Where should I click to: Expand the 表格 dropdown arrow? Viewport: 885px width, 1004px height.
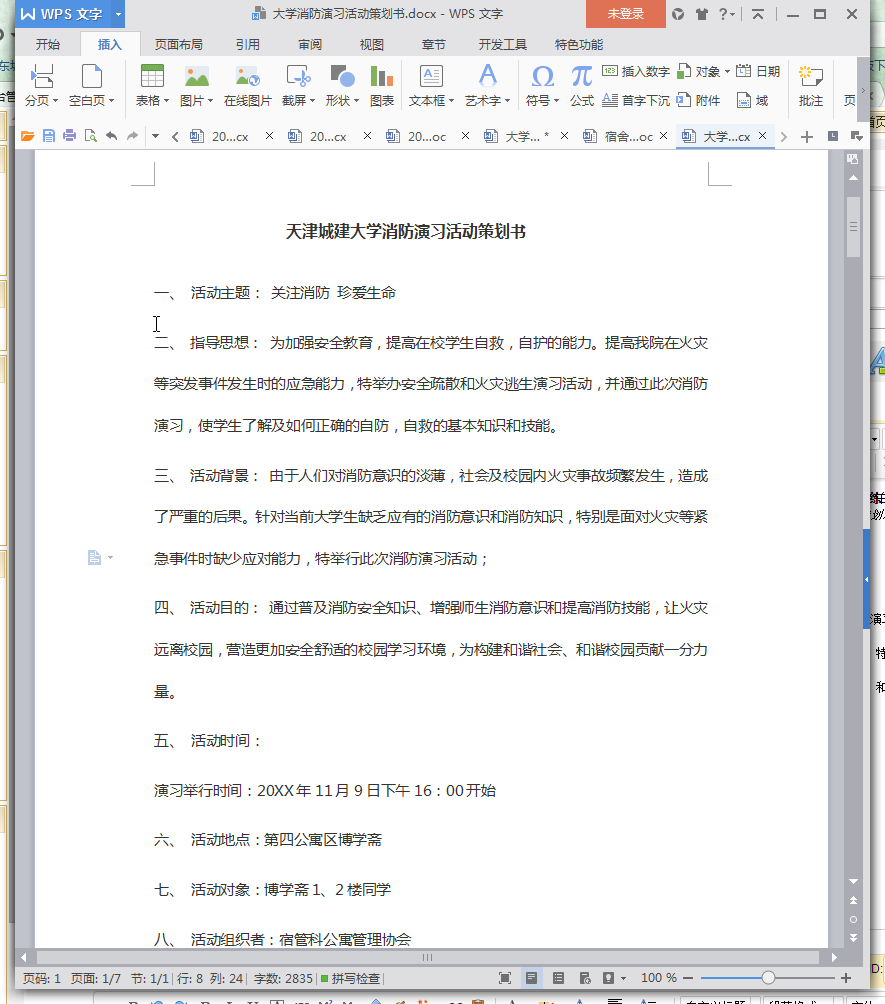[x=166, y=101]
